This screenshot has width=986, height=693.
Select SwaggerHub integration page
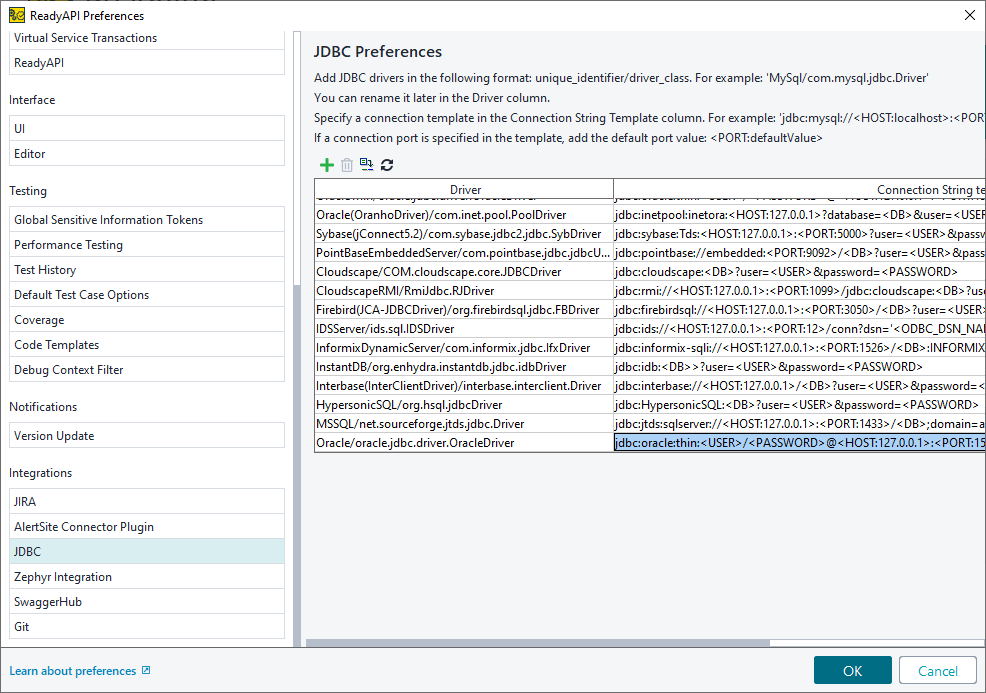point(147,602)
